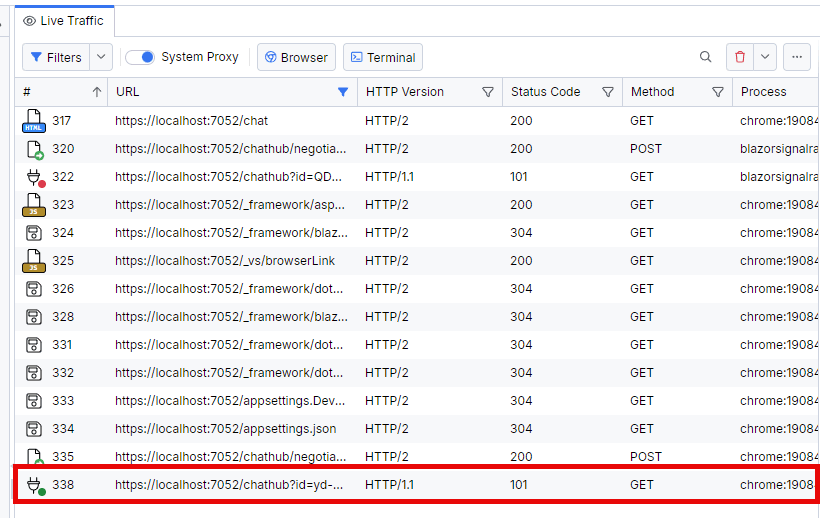The image size is (820, 518).
Task: Toggle the System Proxy switch
Action: click(140, 57)
